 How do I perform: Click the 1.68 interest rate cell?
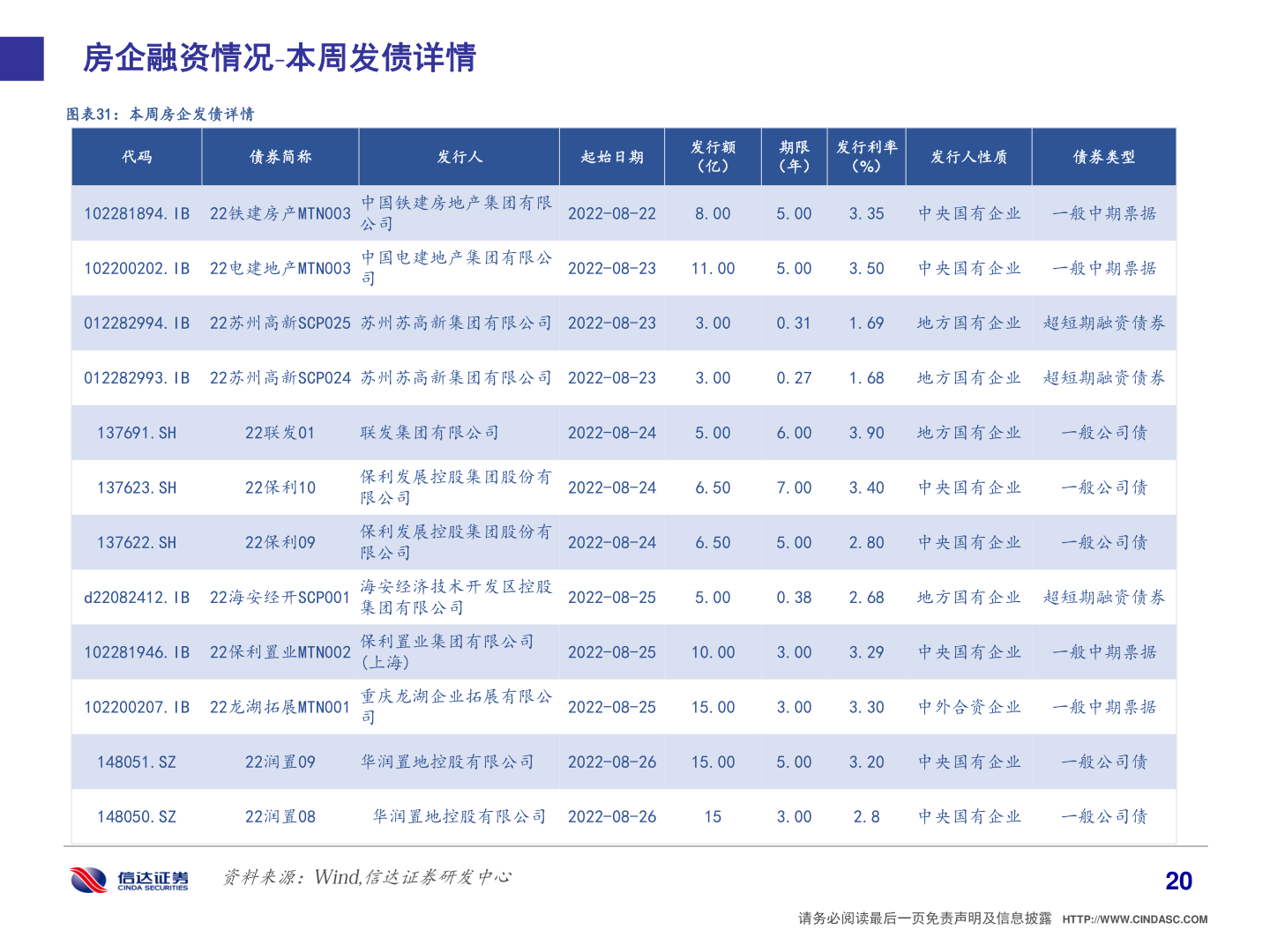(867, 377)
